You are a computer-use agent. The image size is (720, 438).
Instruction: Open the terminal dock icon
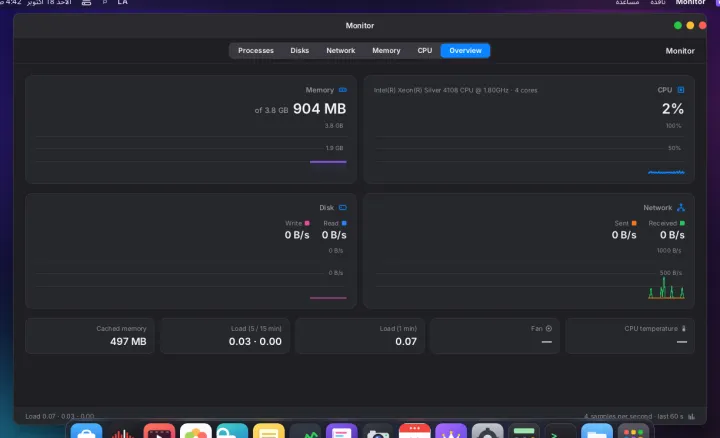560,432
